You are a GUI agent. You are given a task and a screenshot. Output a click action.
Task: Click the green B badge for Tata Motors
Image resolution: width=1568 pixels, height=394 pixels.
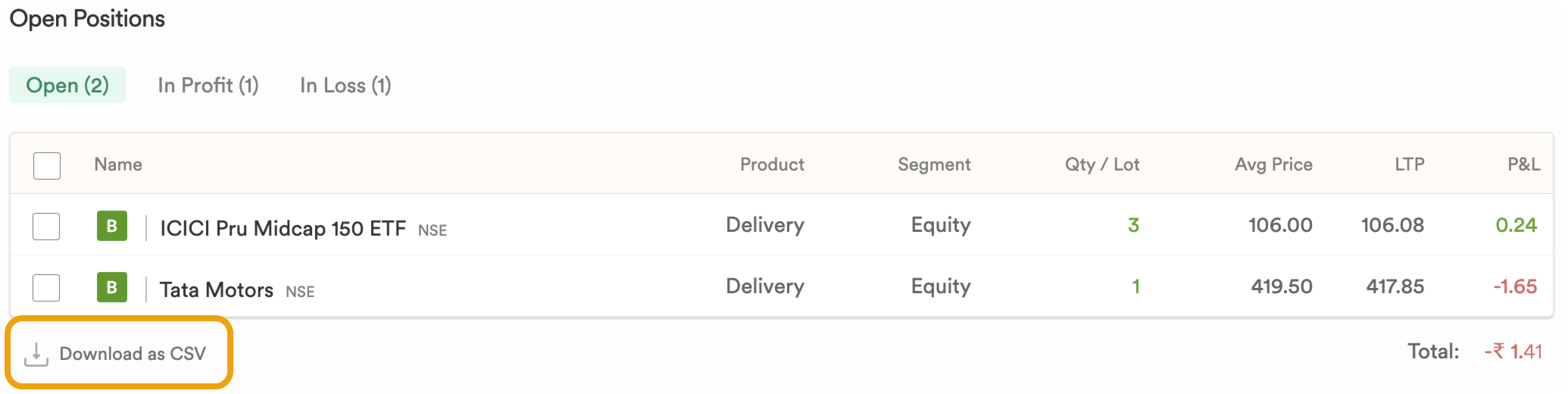(112, 287)
